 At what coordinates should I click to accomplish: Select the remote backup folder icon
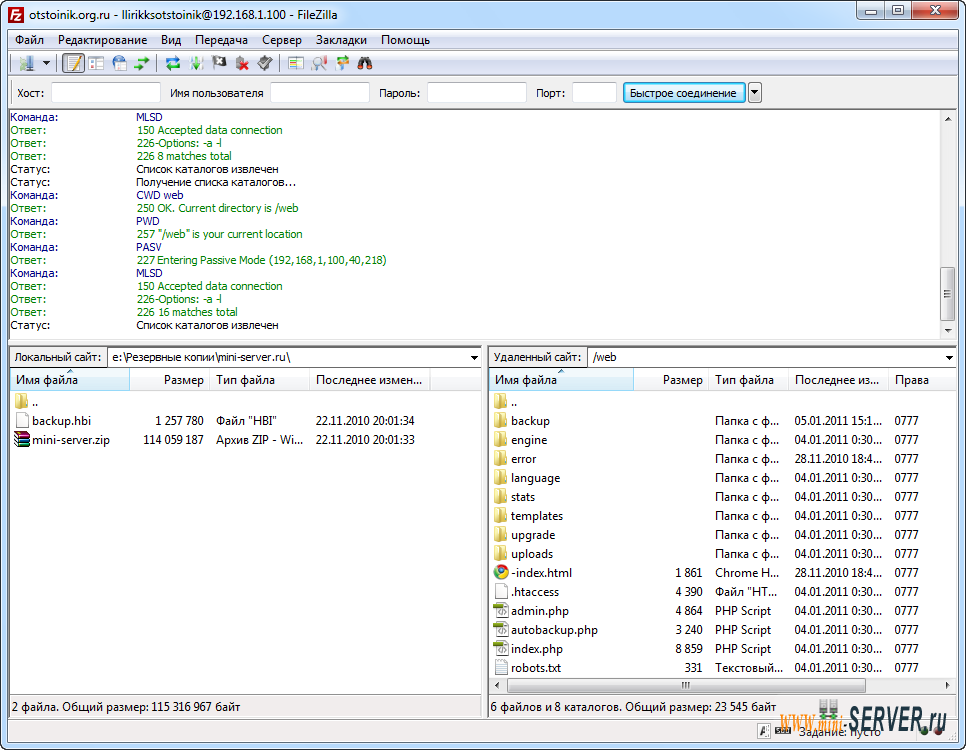tap(501, 420)
